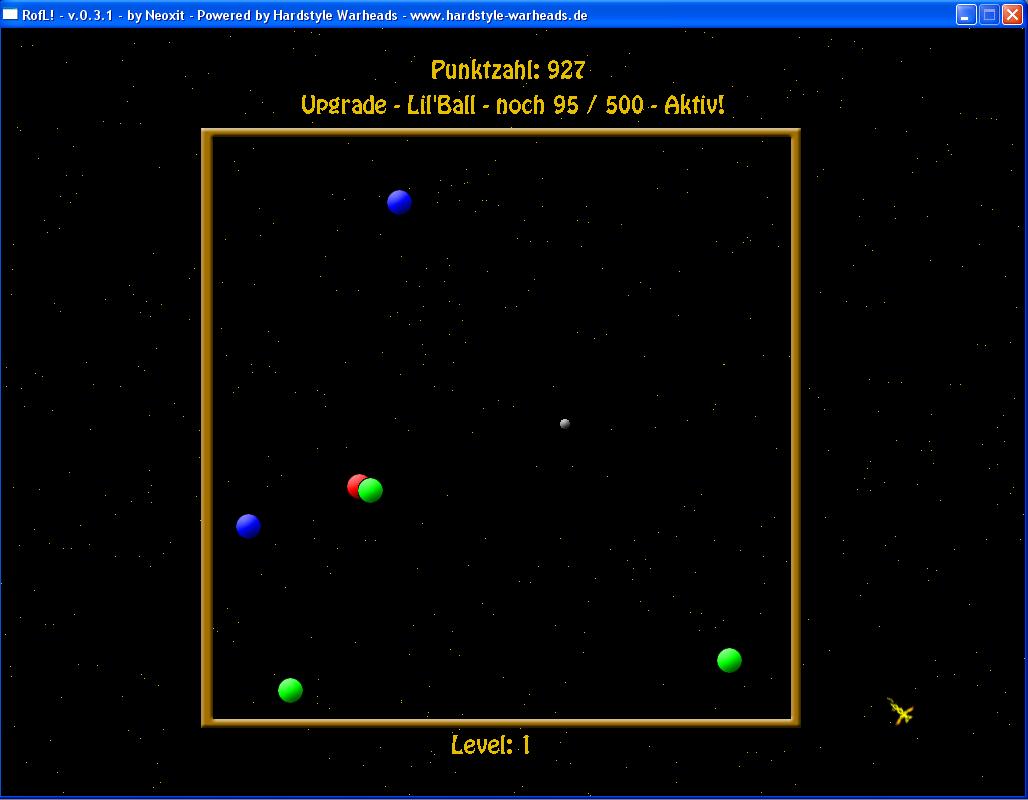Click the Punktzahl: 927 score text
Image resolution: width=1028 pixels, height=800 pixels.
tap(508, 70)
